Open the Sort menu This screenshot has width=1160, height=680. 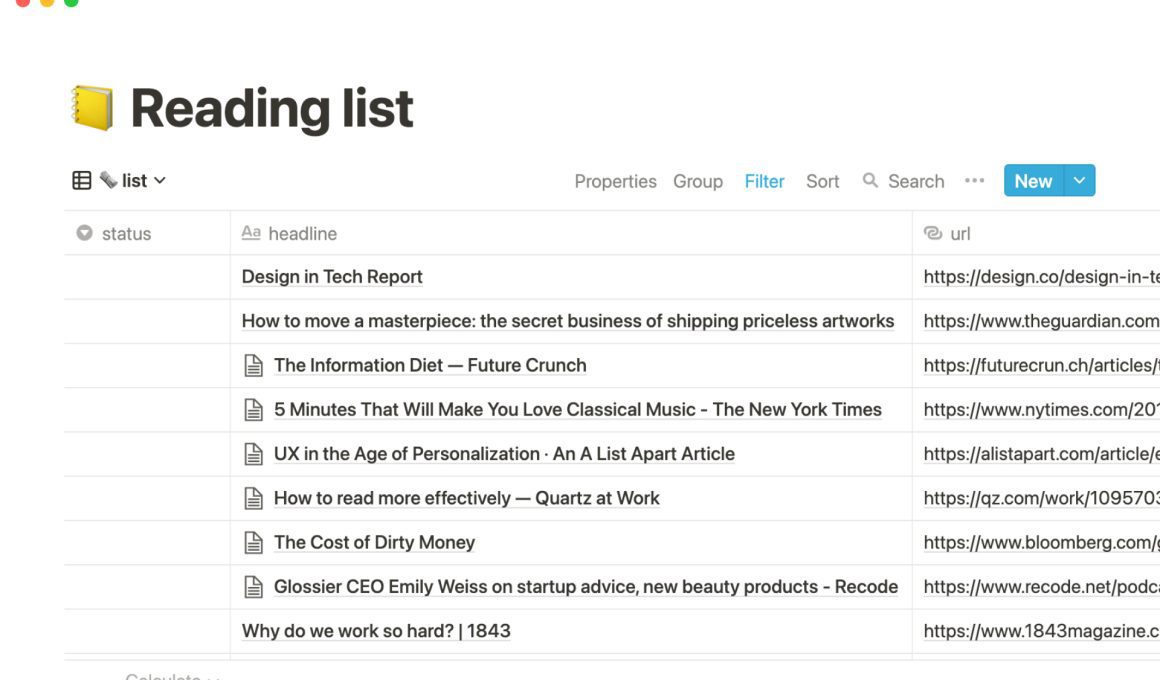[x=823, y=181]
